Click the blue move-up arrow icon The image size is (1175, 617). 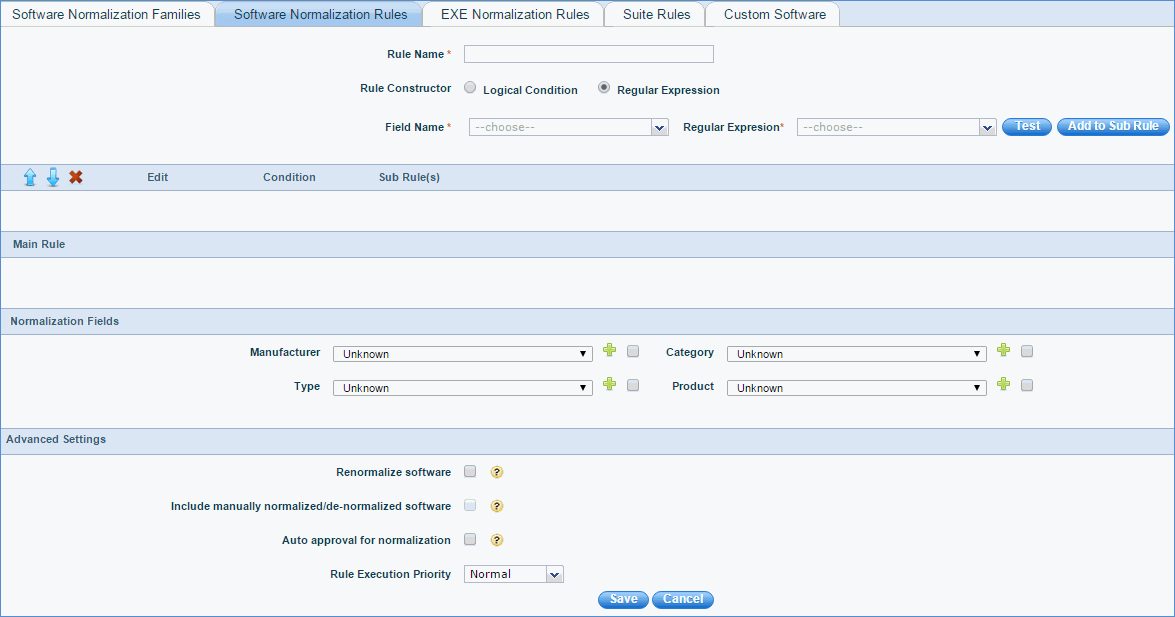tap(30, 177)
